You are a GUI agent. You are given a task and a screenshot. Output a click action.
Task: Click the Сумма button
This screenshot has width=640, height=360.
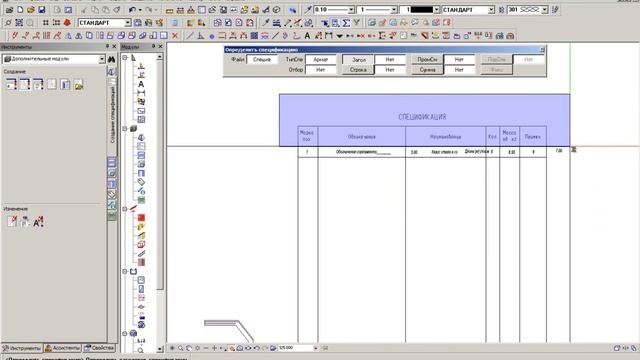tap(427, 70)
